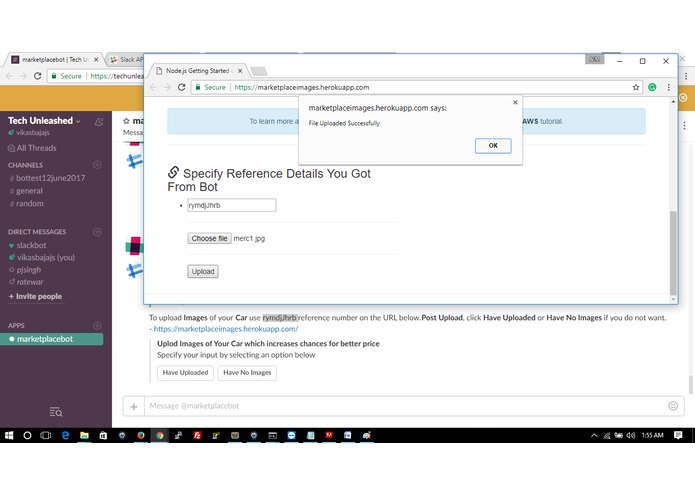Click OK in the upload success dialog
The height and width of the screenshot is (494, 695).
point(493,146)
